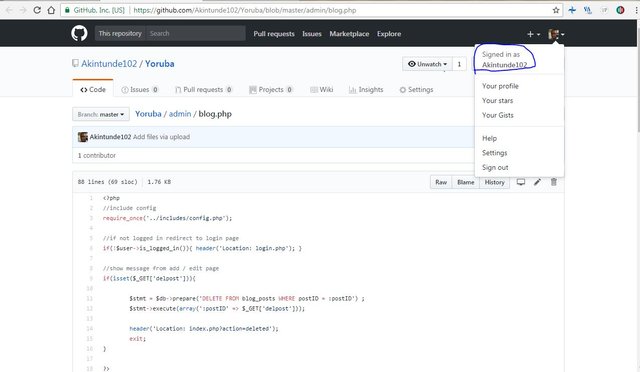Click the browser forward arrow
The width and height of the screenshot is (640, 372).
23,10
